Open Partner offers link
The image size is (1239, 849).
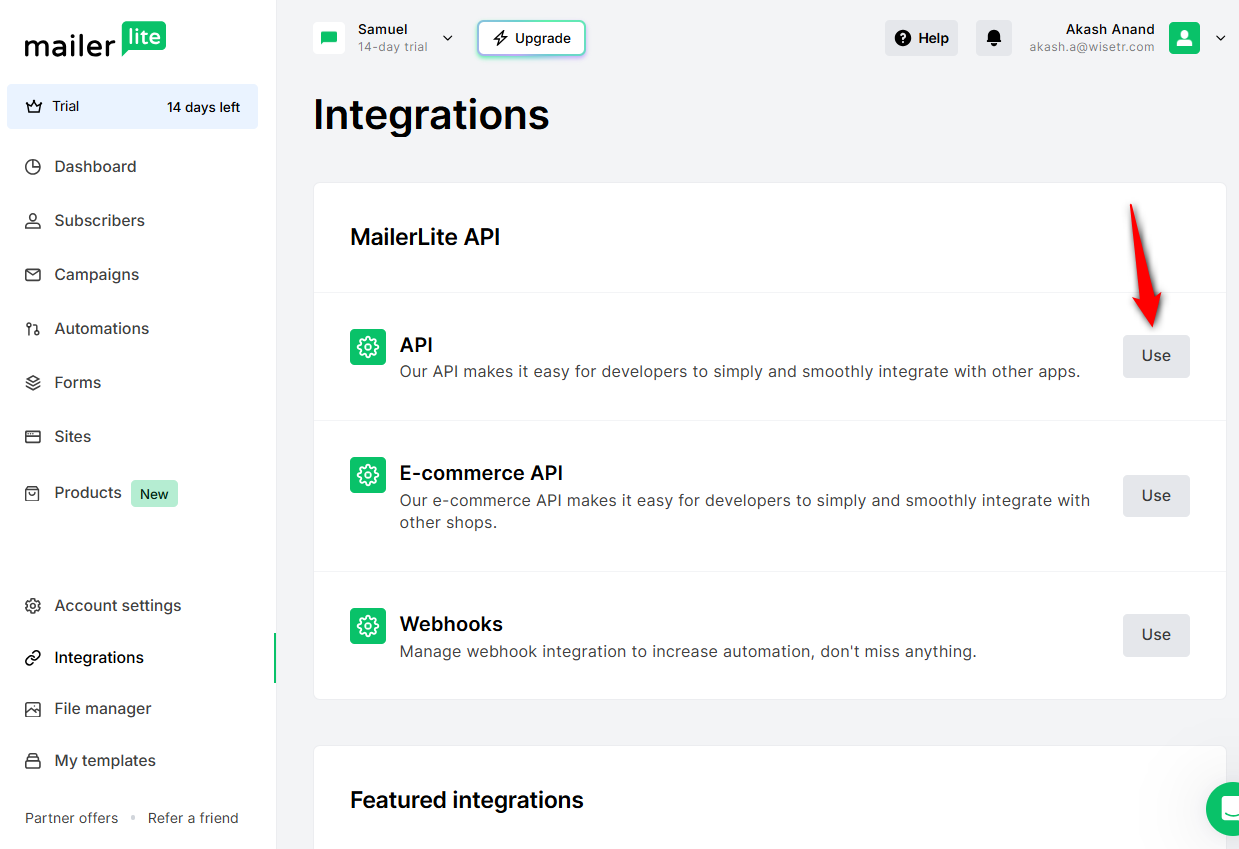(x=72, y=818)
